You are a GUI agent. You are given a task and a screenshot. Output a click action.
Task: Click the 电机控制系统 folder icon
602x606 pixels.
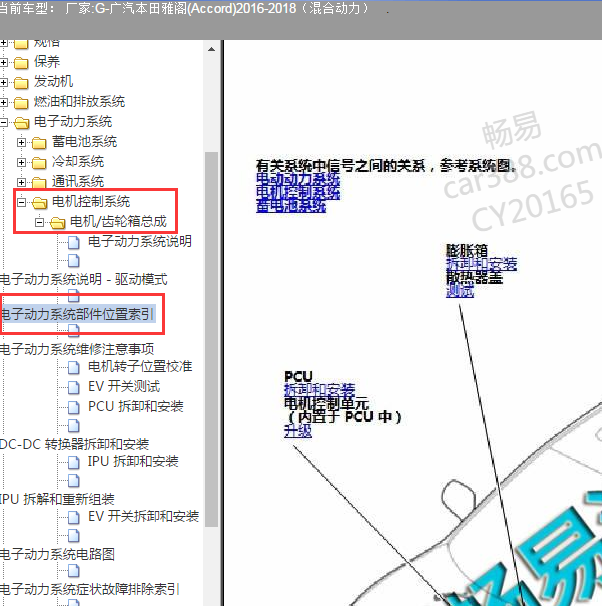tap(39, 202)
